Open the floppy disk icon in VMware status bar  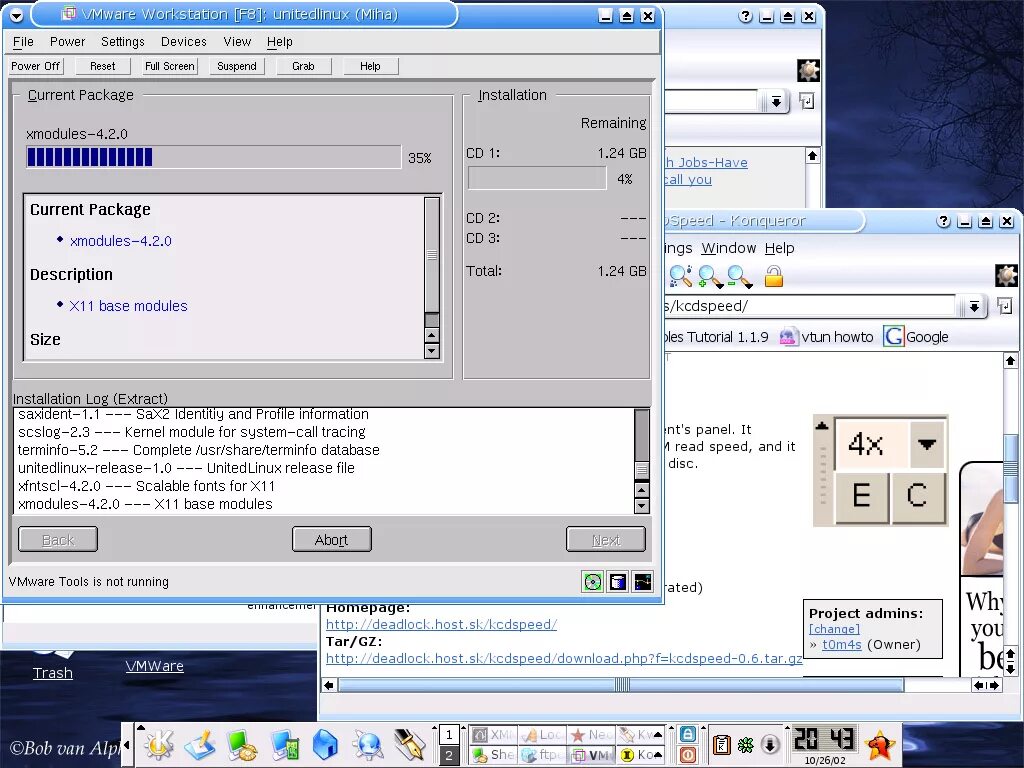(x=618, y=581)
